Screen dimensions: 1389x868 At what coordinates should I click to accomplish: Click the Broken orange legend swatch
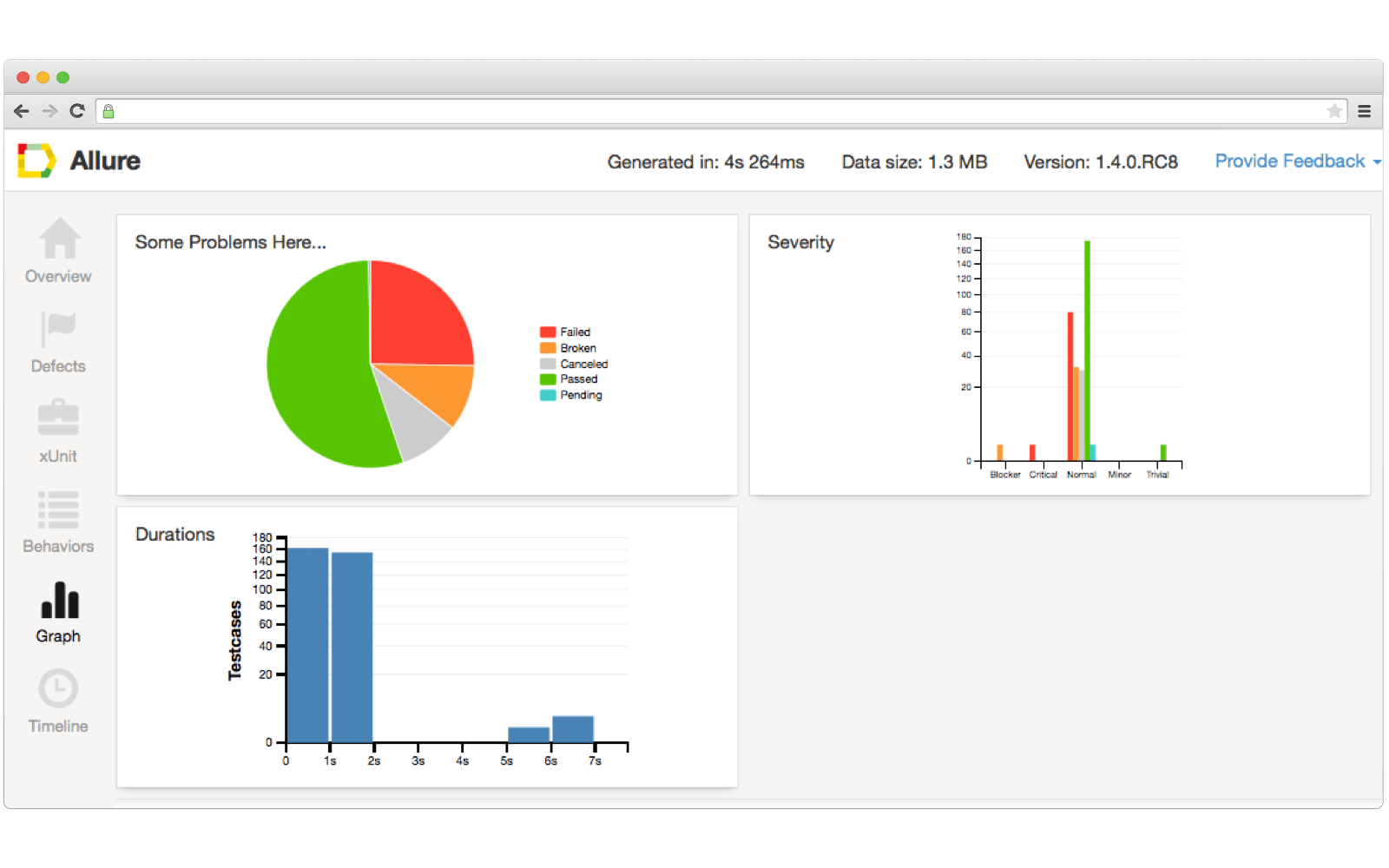pos(548,348)
